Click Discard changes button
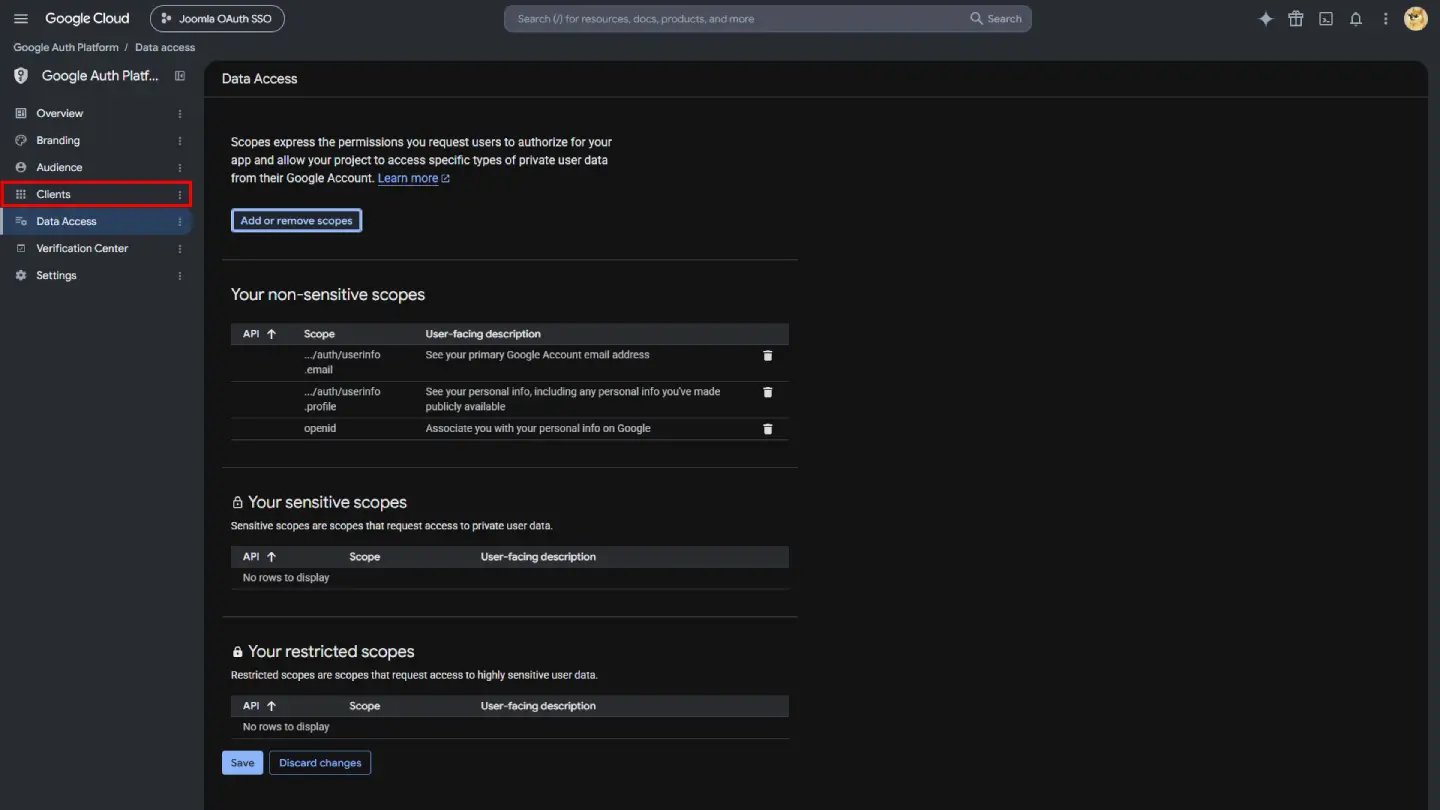 pyautogui.click(x=320, y=763)
